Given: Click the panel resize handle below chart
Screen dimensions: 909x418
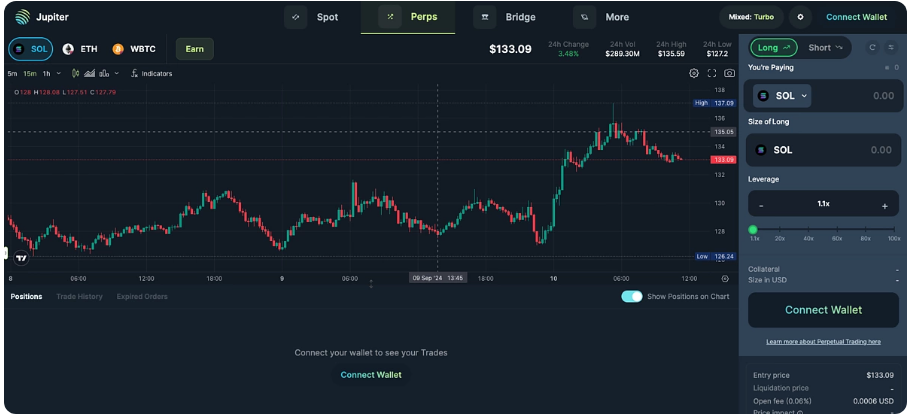Looking at the screenshot, I should coord(371,285).
